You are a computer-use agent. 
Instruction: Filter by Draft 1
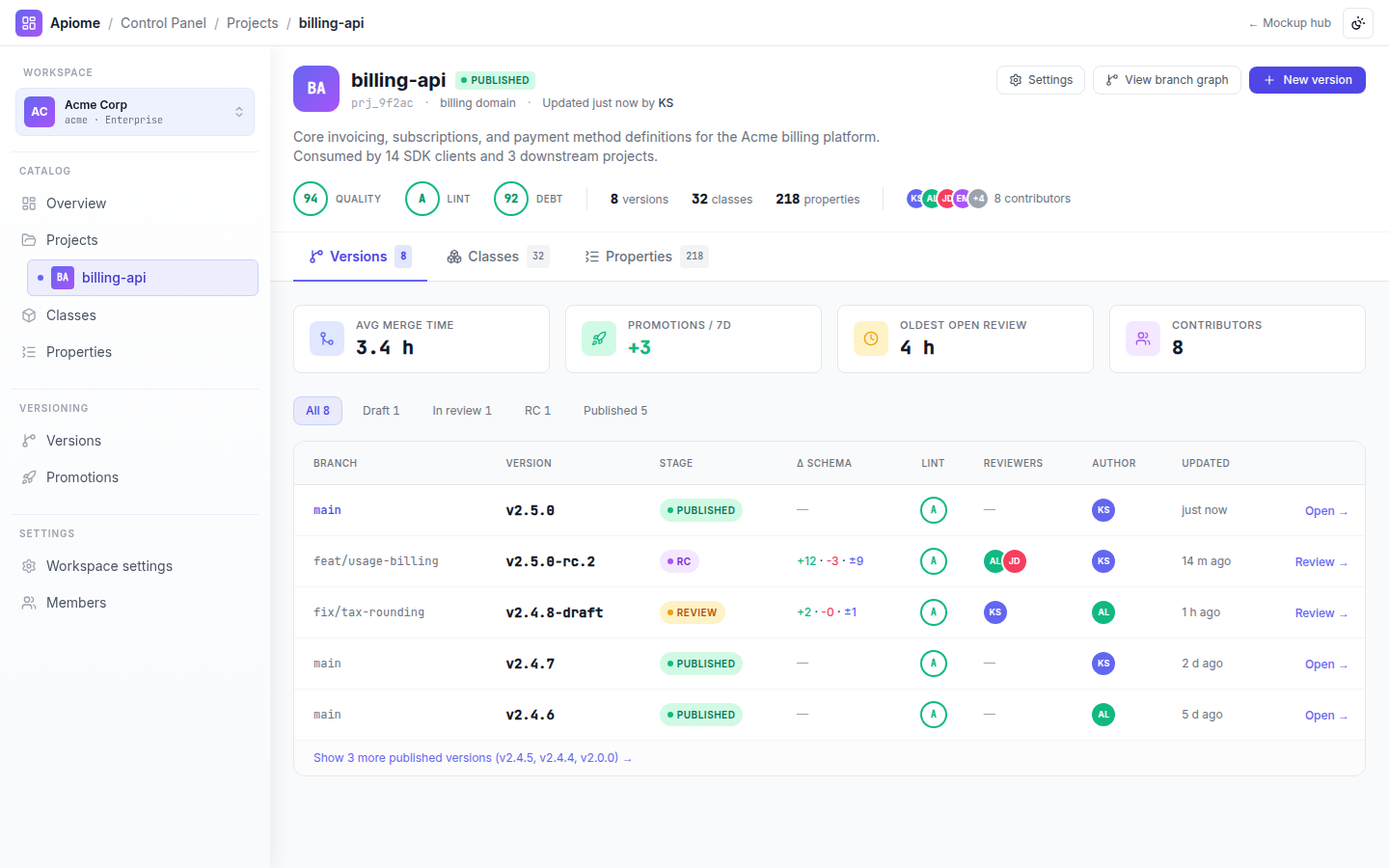coord(381,411)
